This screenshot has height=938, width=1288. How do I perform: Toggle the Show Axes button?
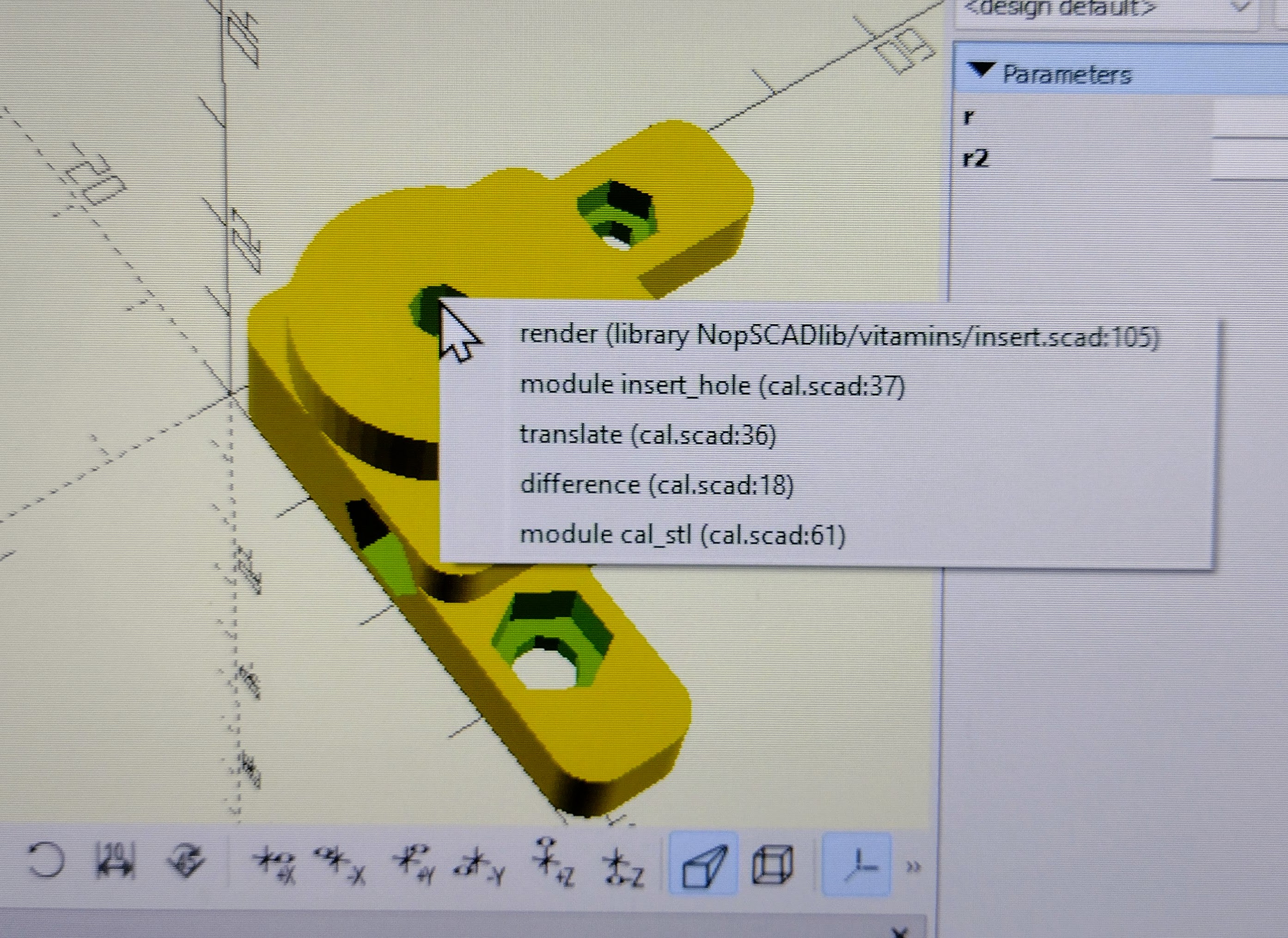click(x=857, y=865)
